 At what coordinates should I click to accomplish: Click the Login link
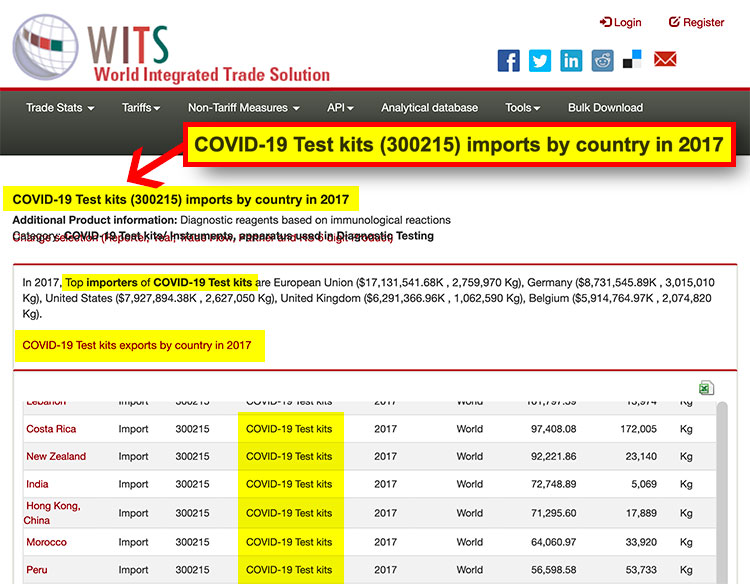point(621,22)
